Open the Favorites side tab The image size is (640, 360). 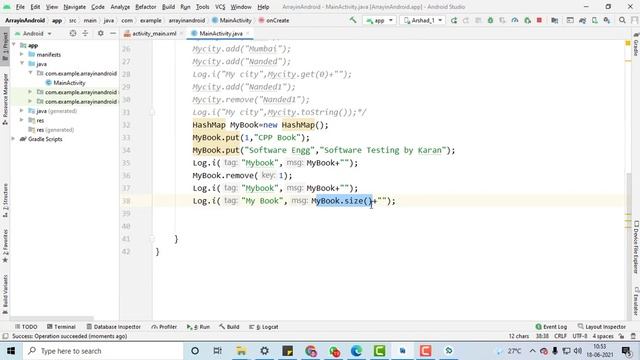click(x=5, y=246)
